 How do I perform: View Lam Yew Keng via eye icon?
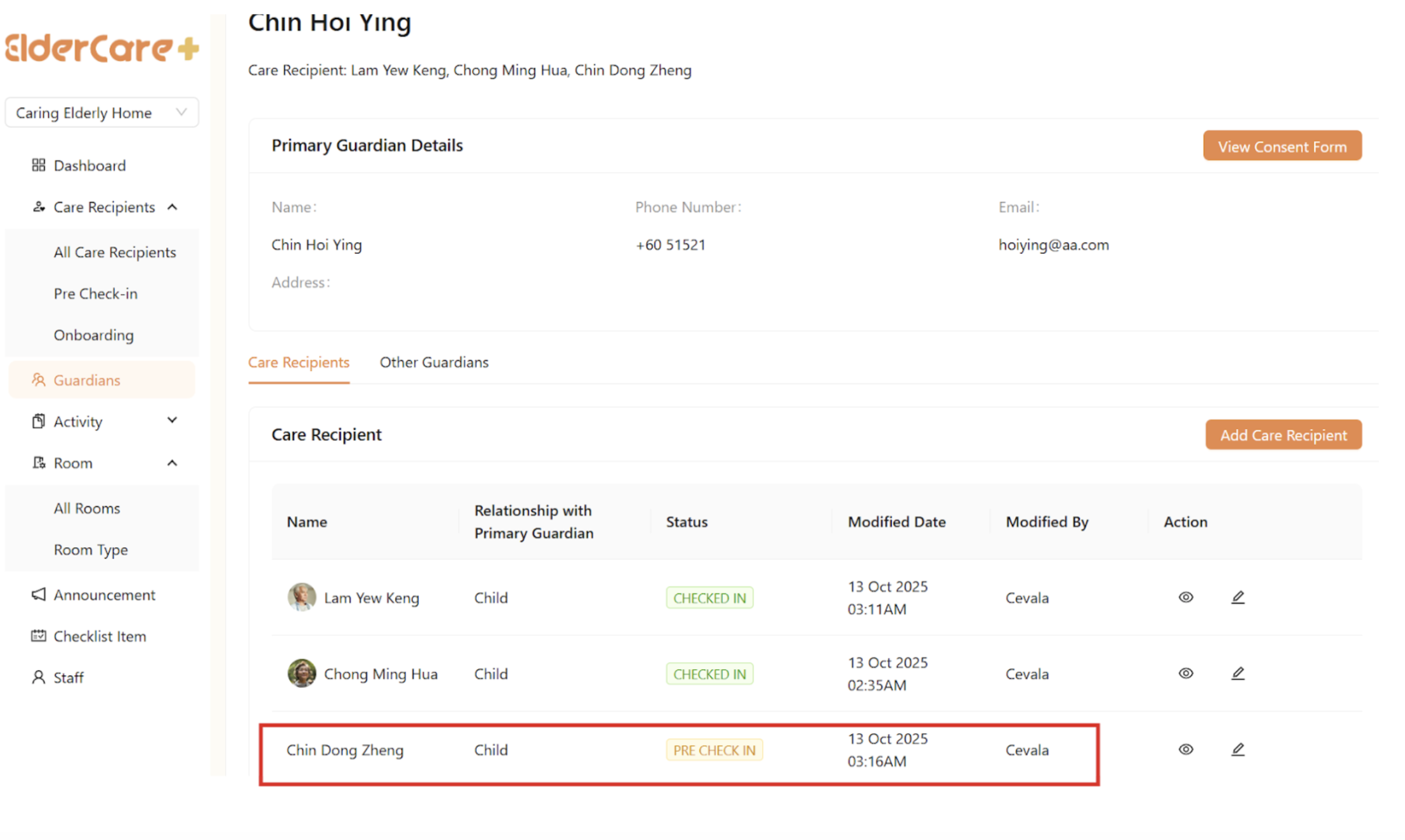1186,597
